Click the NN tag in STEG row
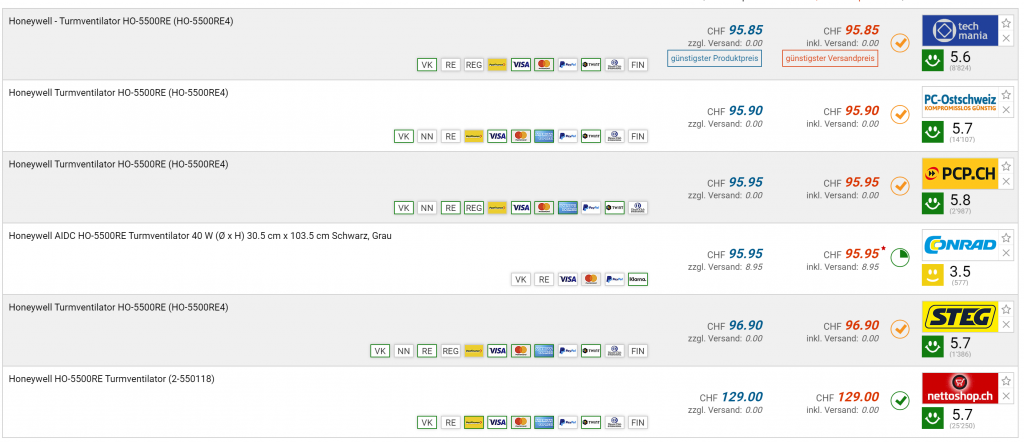This screenshot has width=1024, height=442. [x=403, y=351]
